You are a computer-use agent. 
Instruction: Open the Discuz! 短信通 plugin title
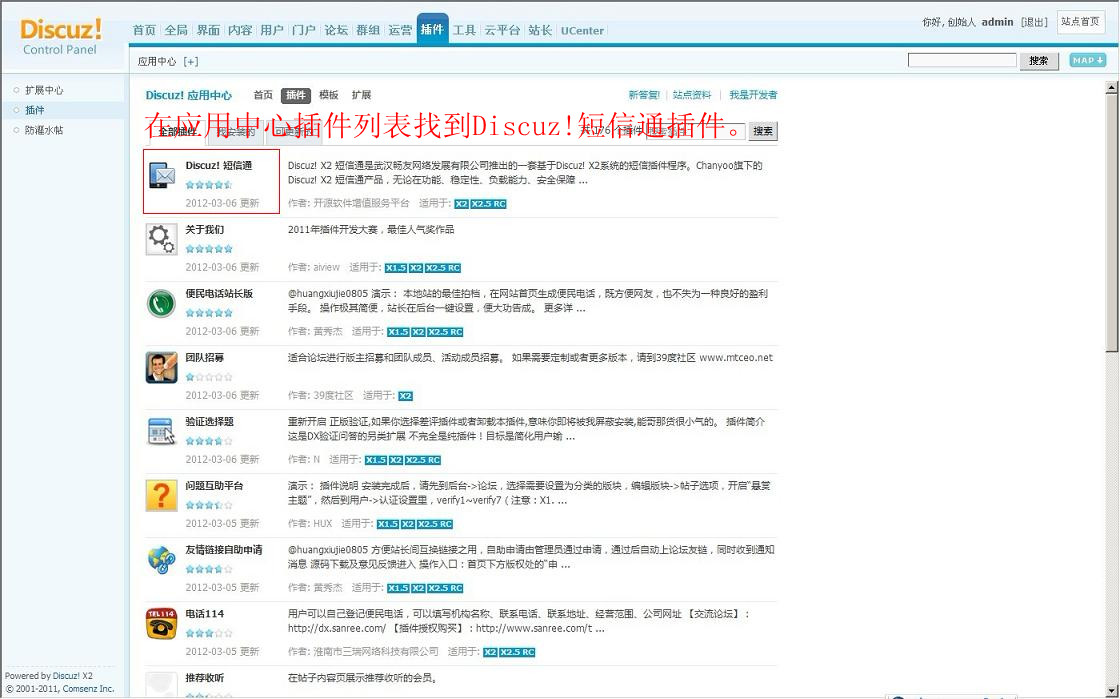coord(219,166)
